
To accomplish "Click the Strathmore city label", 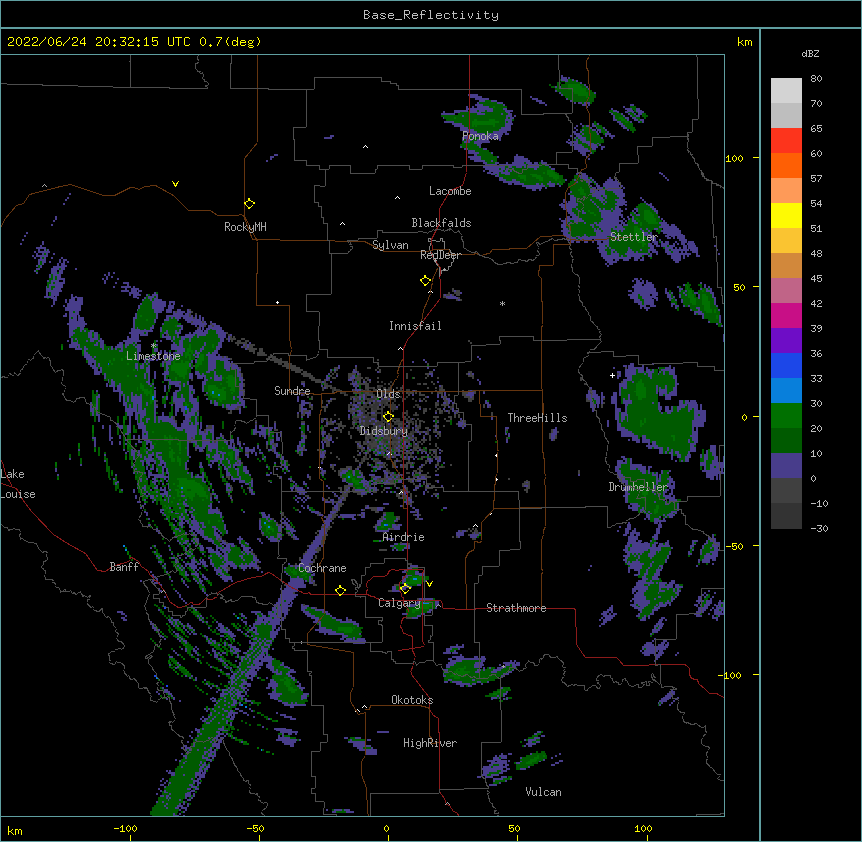I will tap(516, 608).
